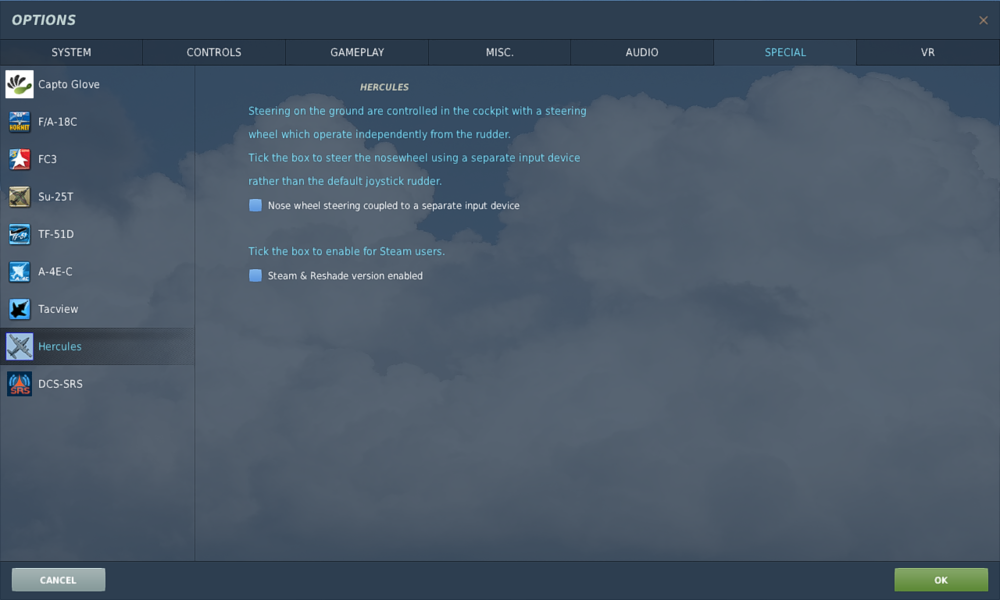
Task: Select Capto Glove label in module list
Action: click(x=69, y=84)
